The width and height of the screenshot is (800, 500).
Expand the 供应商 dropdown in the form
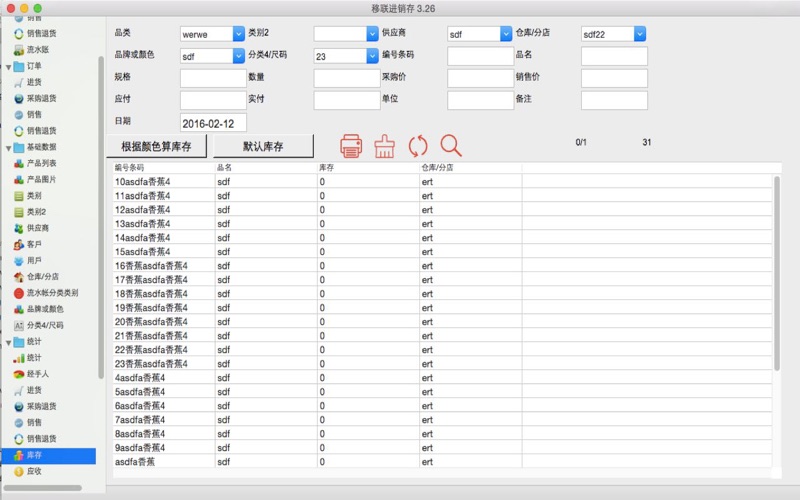506,34
